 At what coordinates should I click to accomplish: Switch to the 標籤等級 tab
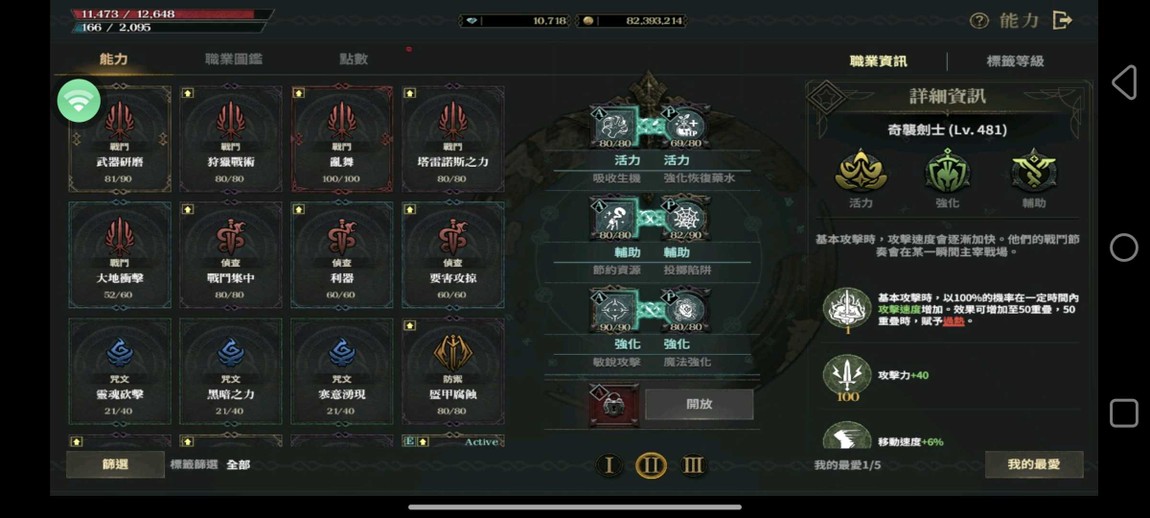click(x=1015, y=61)
